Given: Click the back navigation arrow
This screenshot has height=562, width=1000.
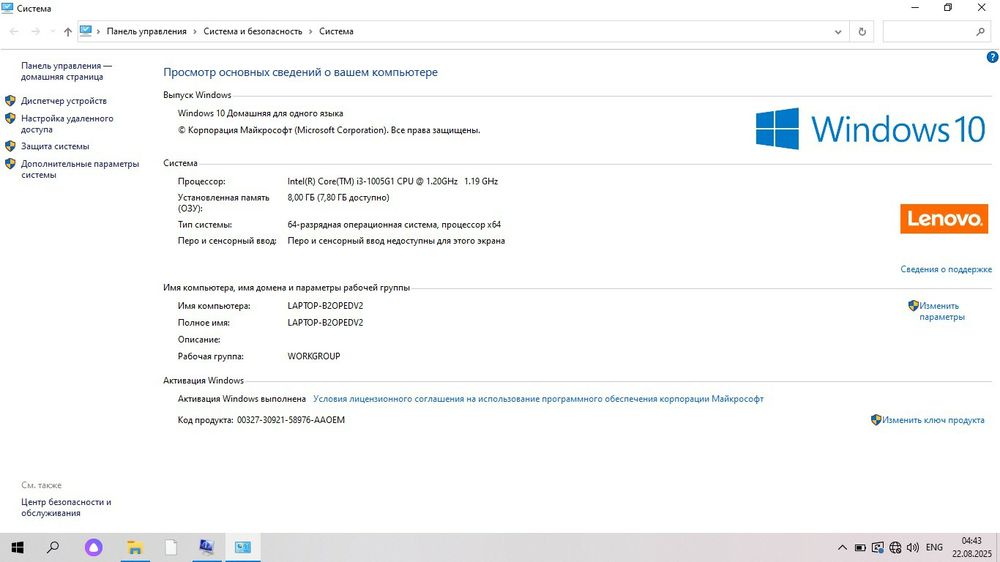Looking at the screenshot, I should tap(14, 31).
